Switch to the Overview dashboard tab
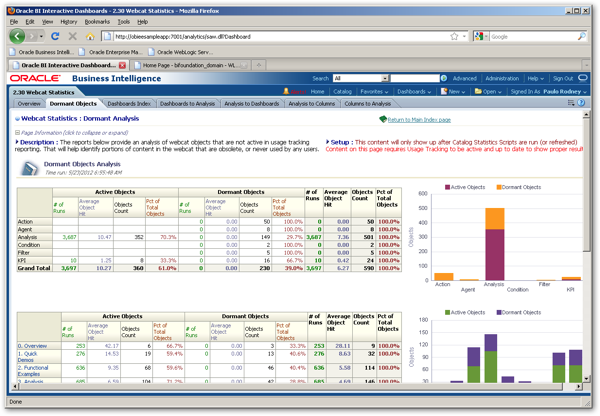 coord(29,104)
